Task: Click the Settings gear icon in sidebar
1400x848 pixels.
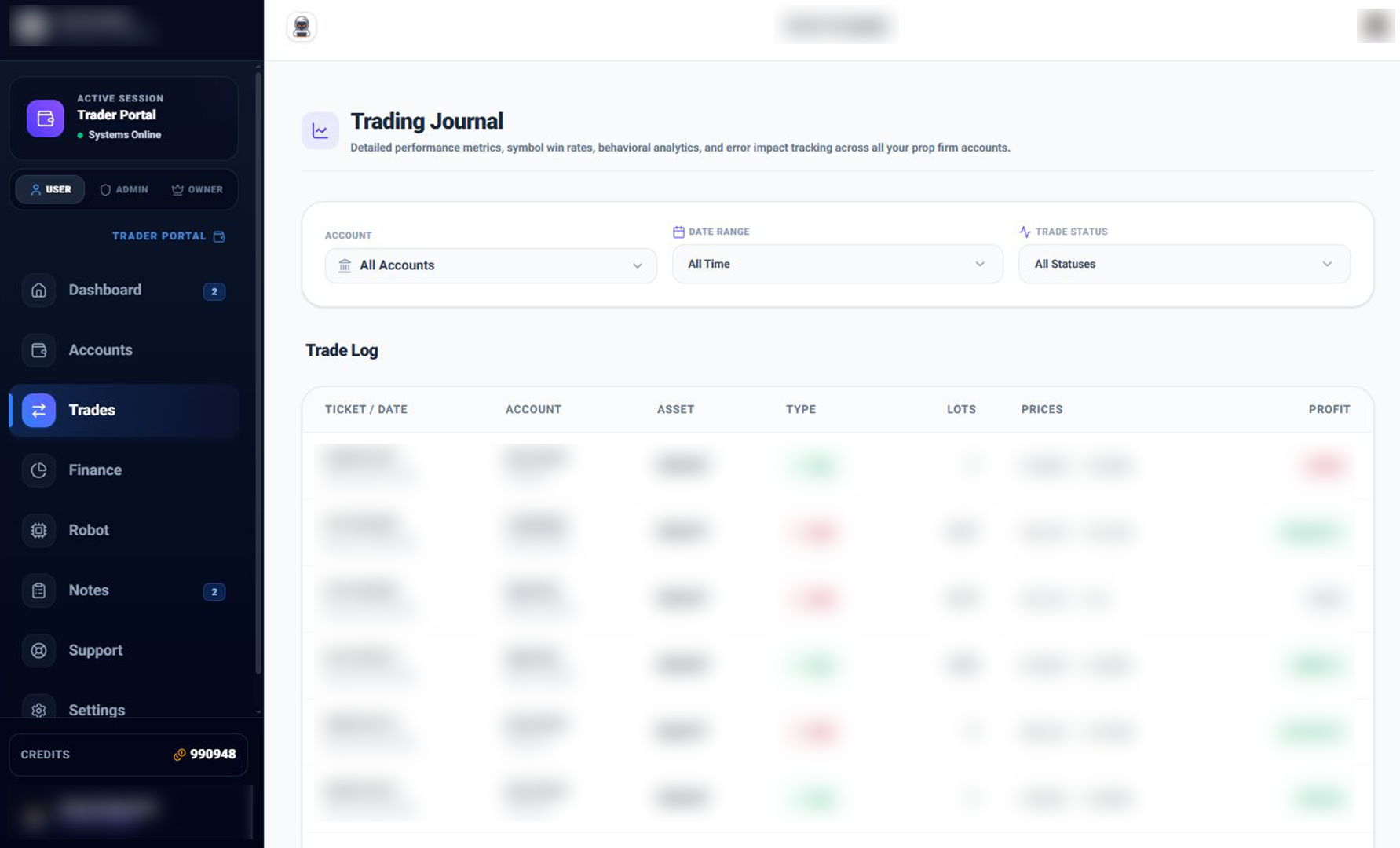Action: tap(38, 710)
